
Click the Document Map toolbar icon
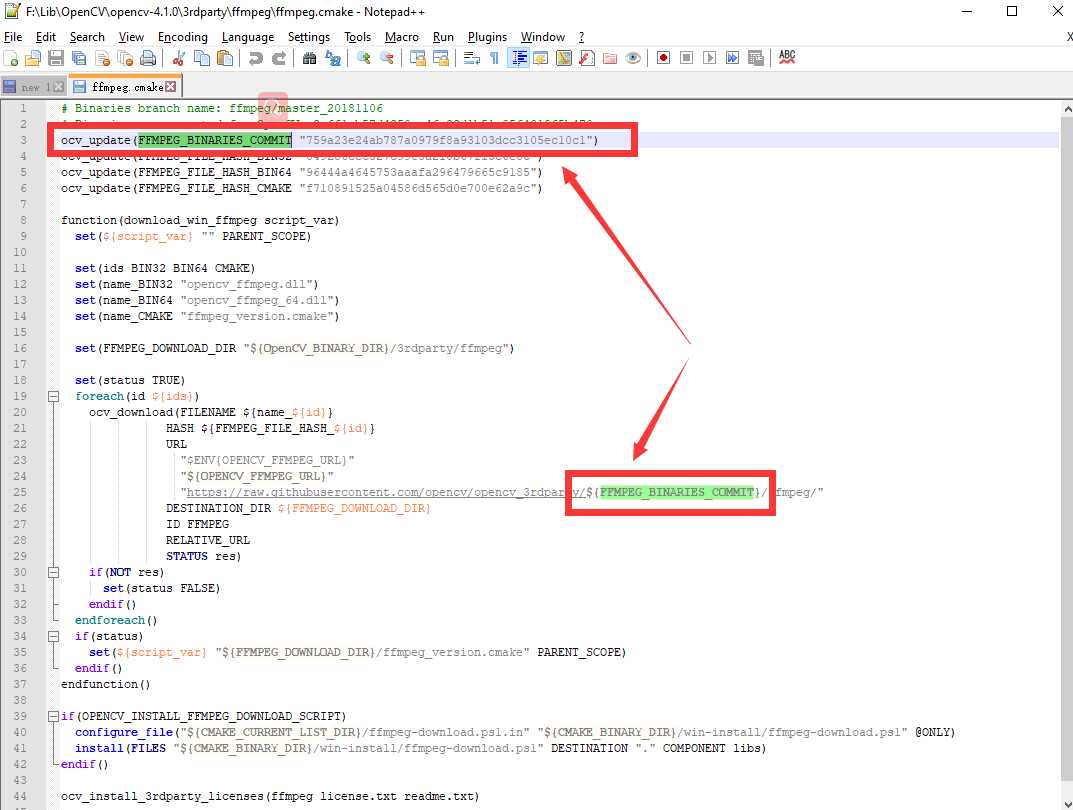point(564,58)
